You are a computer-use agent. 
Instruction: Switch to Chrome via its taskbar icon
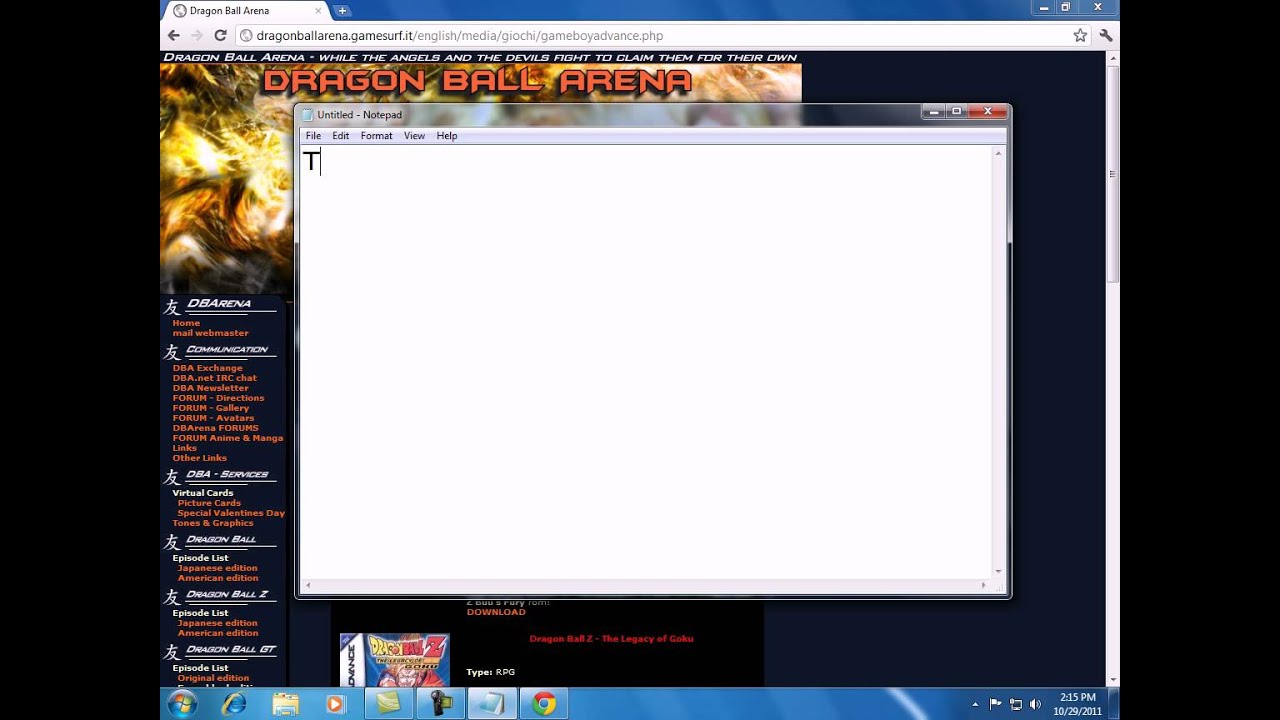point(544,704)
